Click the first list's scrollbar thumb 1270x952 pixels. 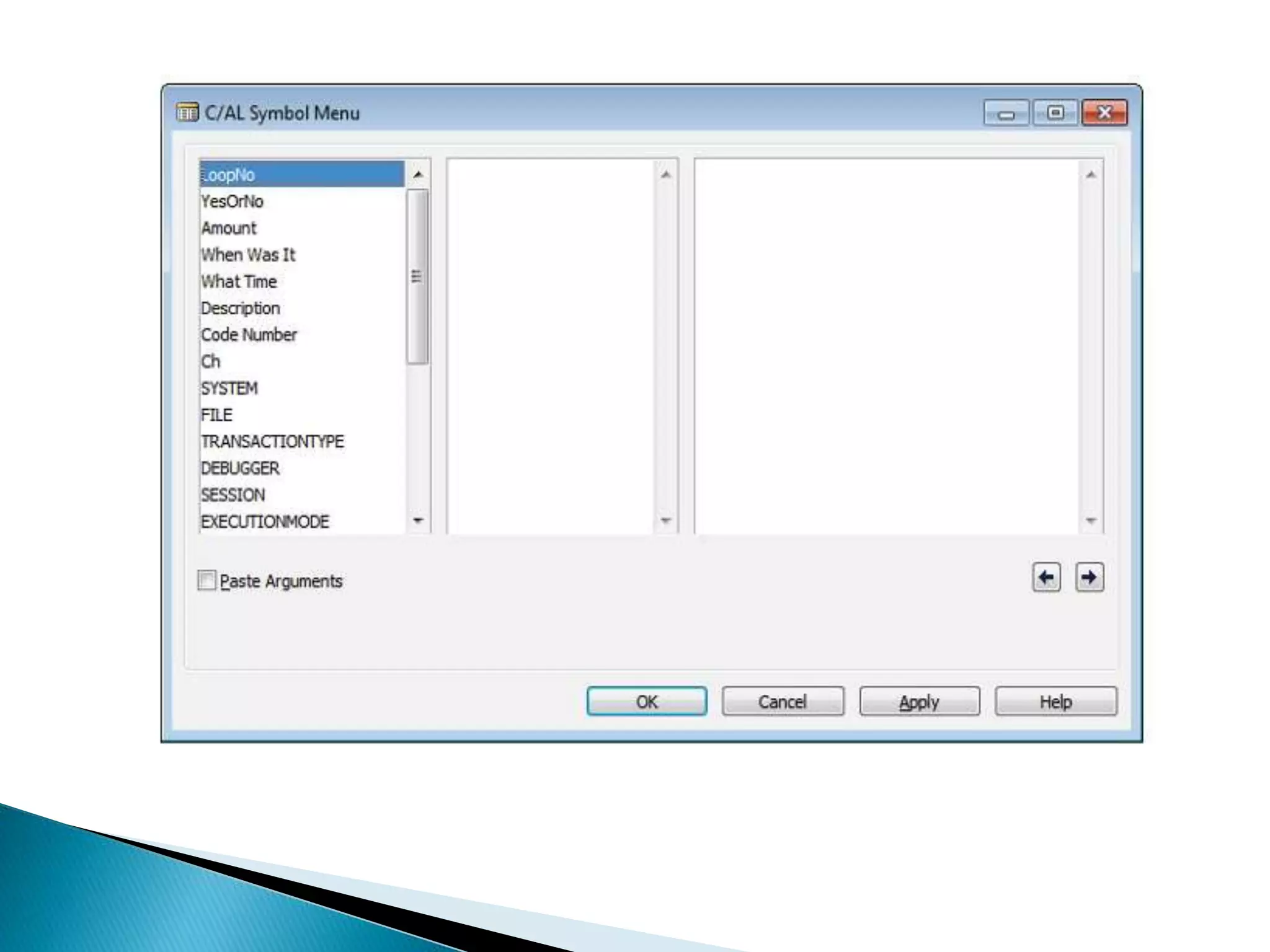tap(417, 276)
